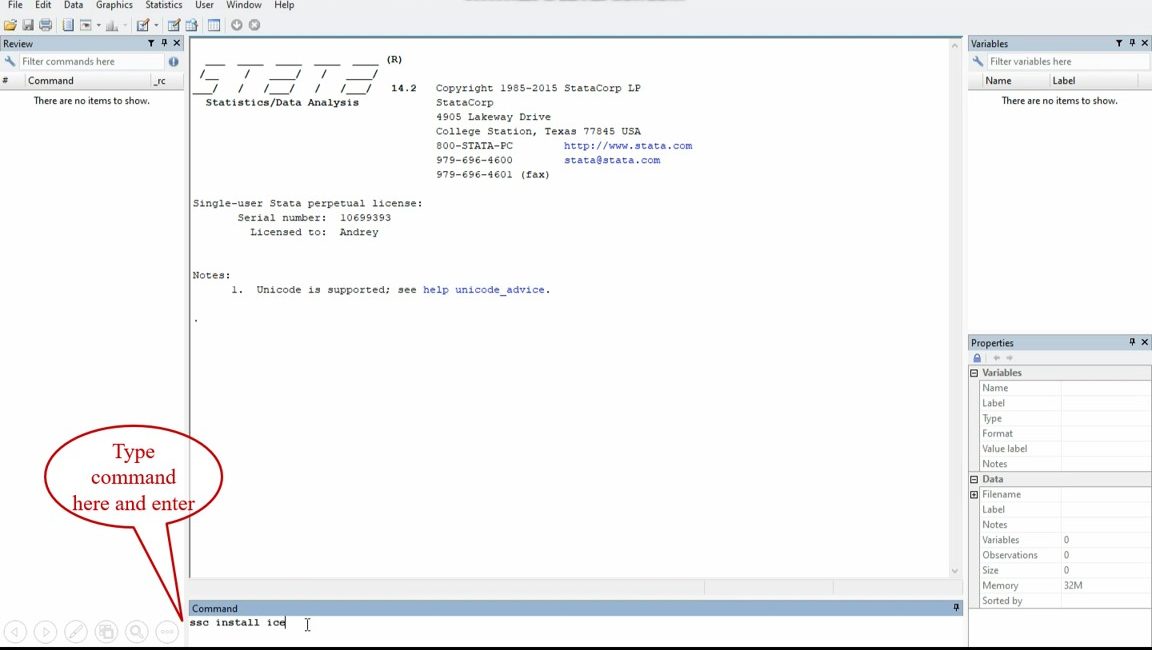Pin the Command window
Image resolution: width=1152 pixels, height=650 pixels.
click(956, 607)
